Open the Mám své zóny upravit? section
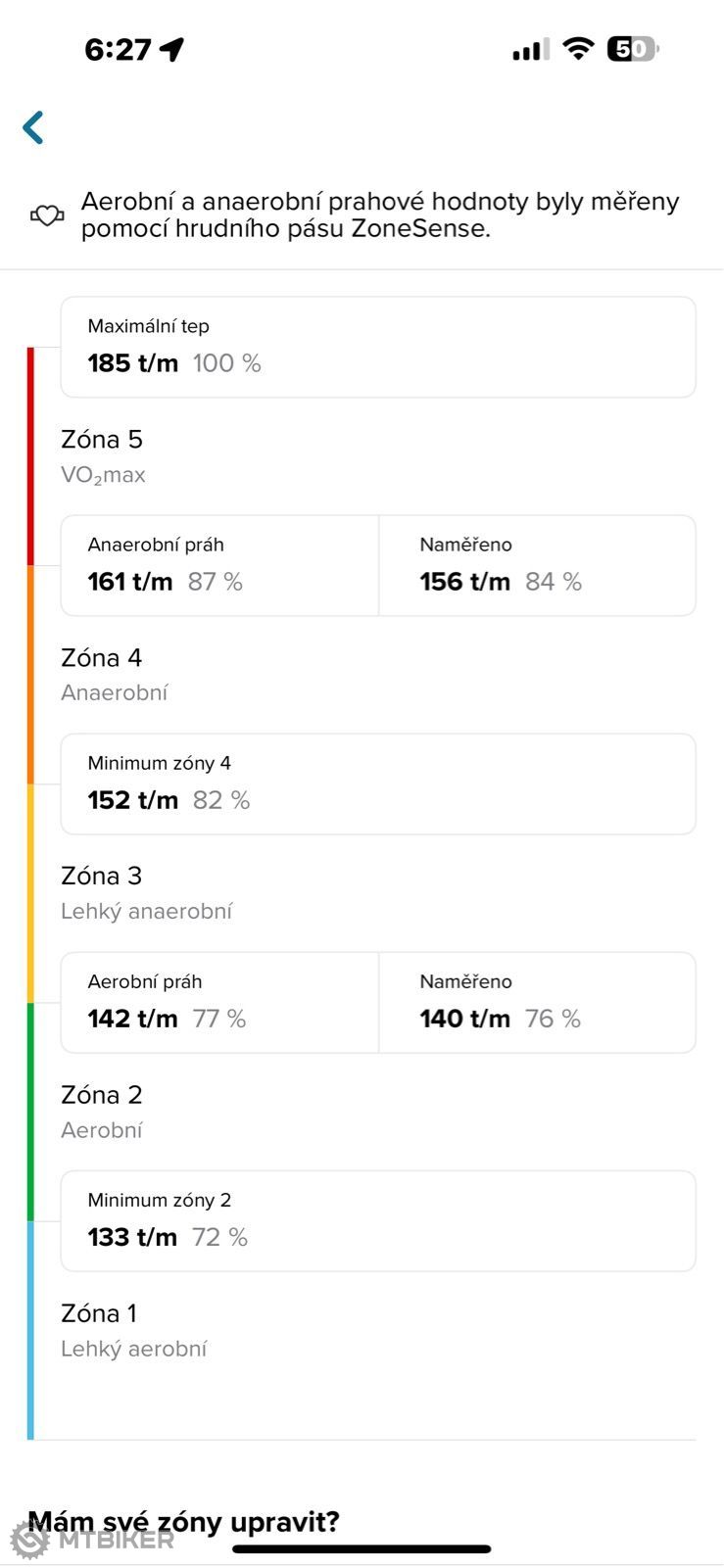The height and width of the screenshot is (1568, 724). tap(183, 1522)
